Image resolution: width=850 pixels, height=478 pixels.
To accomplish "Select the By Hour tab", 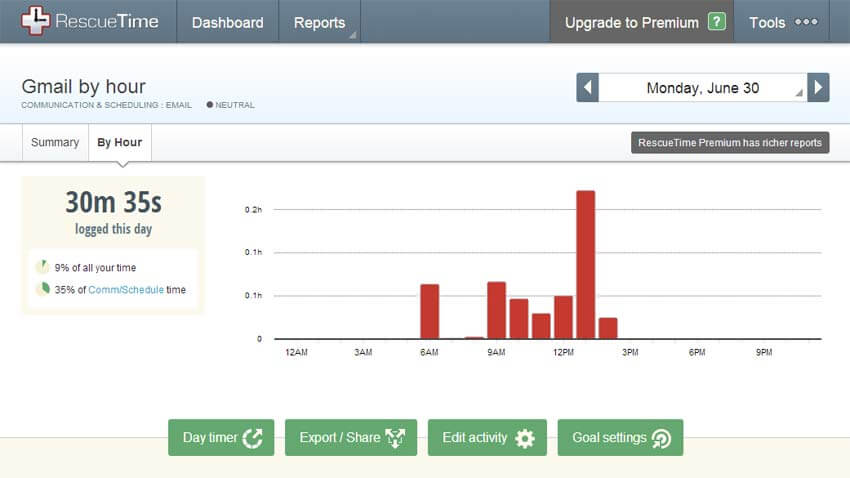I will click(x=120, y=142).
